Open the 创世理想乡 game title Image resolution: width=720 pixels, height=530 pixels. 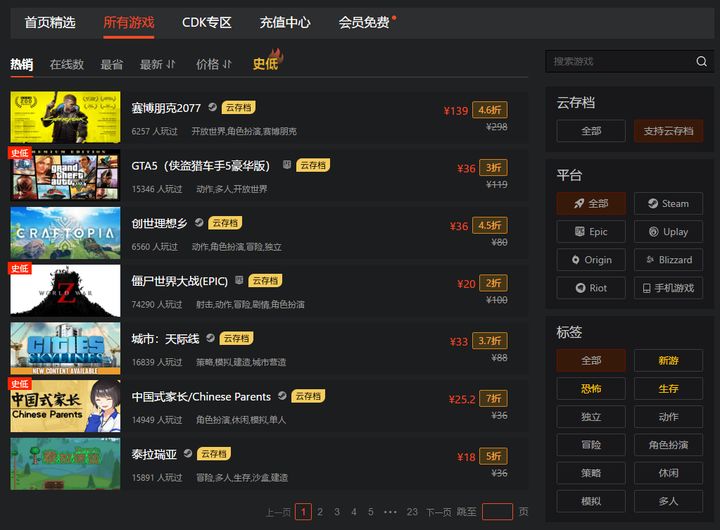(x=159, y=223)
